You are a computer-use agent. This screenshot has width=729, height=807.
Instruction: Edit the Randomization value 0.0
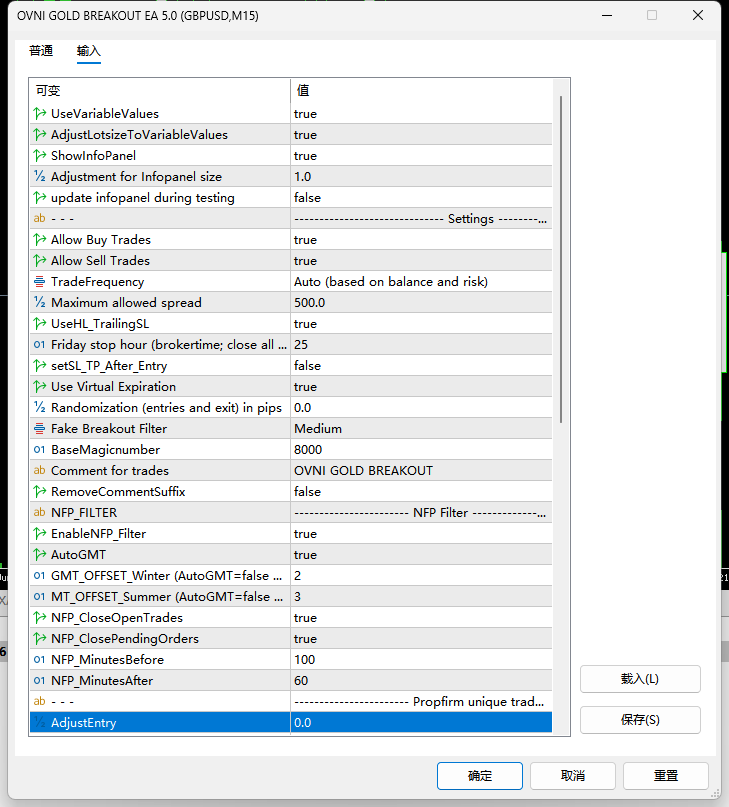[421, 408]
